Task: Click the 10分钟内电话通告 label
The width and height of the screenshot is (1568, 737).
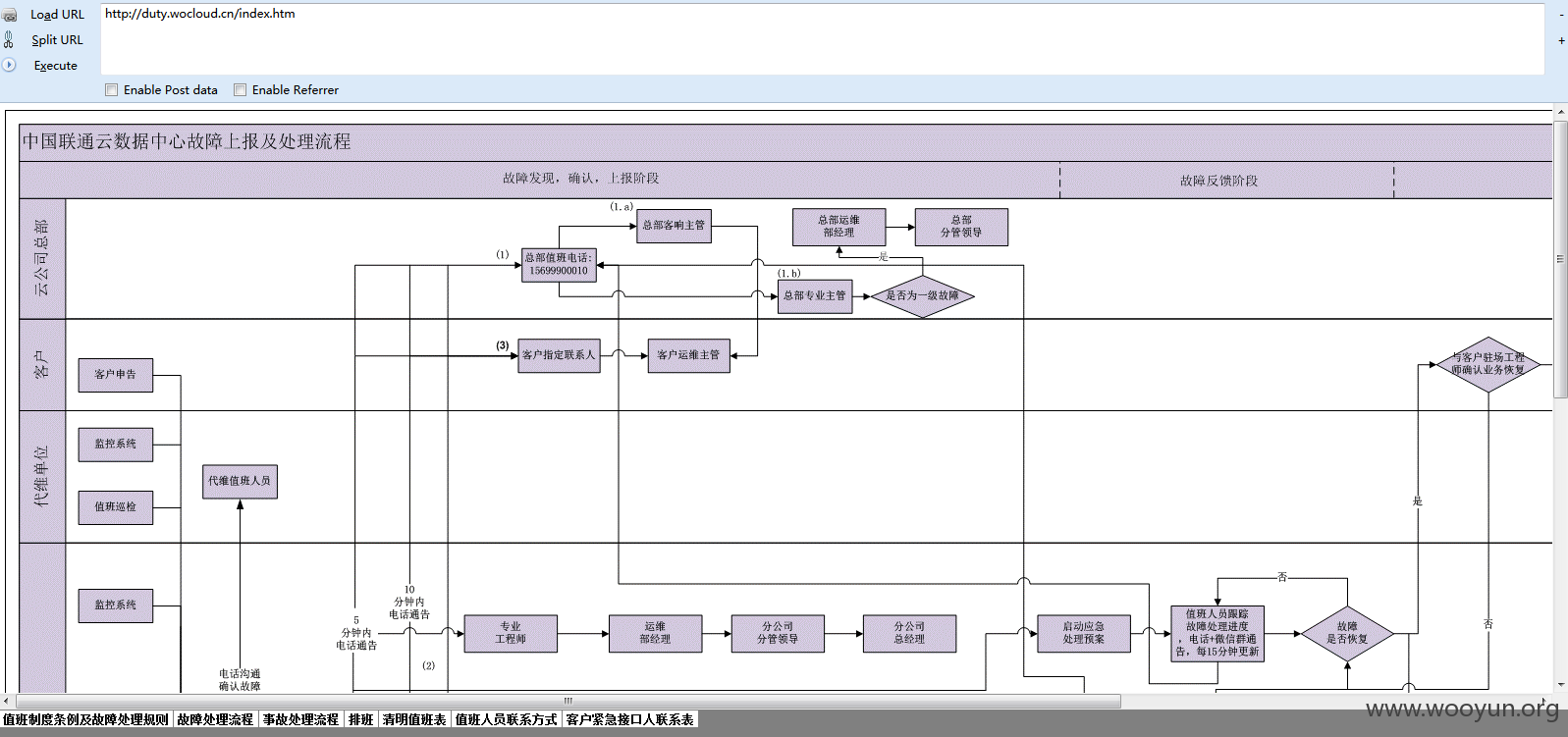Action: tap(409, 603)
